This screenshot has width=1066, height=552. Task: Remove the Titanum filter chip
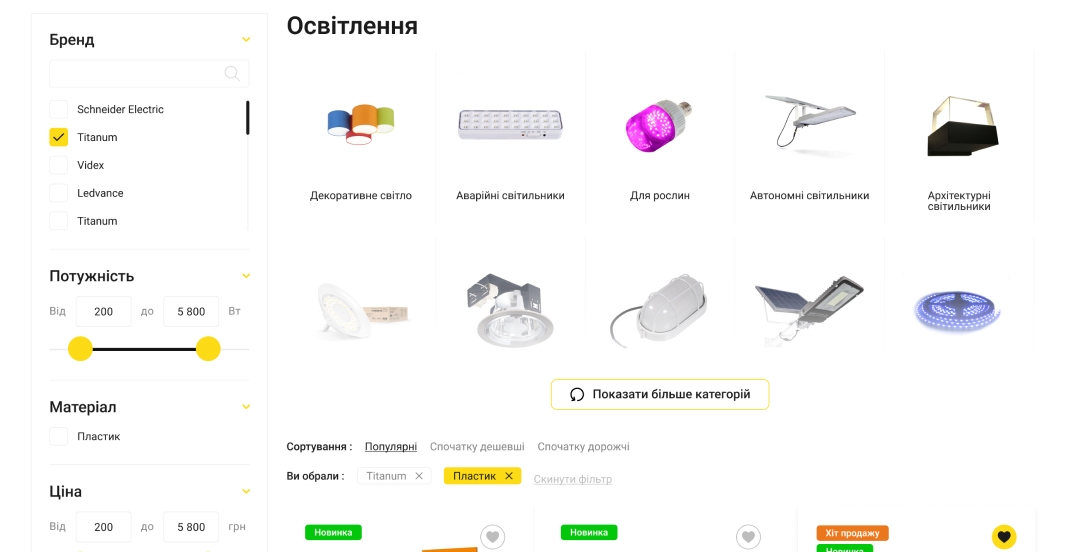419,476
